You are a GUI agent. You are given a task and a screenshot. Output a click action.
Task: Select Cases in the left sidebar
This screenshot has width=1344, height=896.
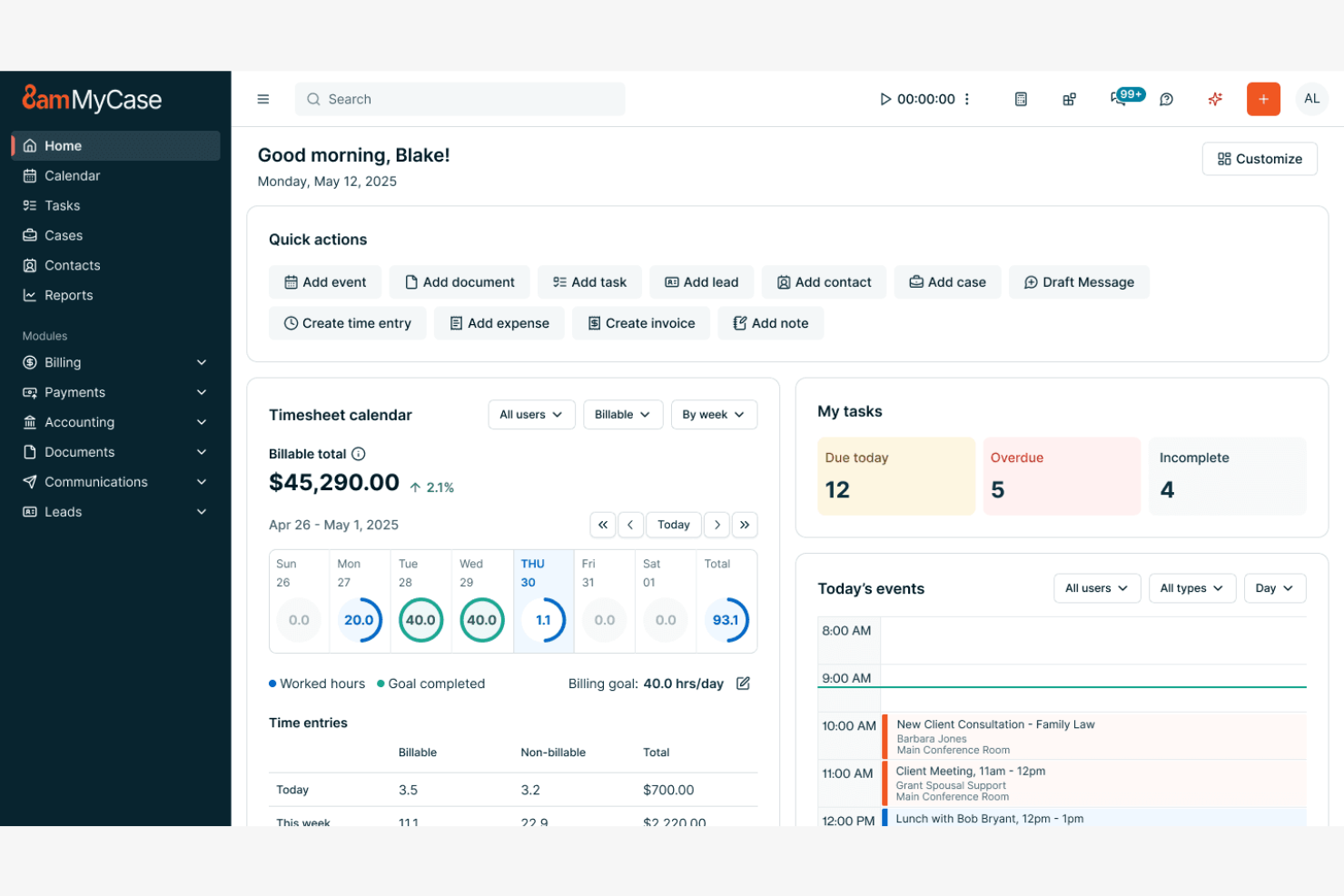coord(64,235)
